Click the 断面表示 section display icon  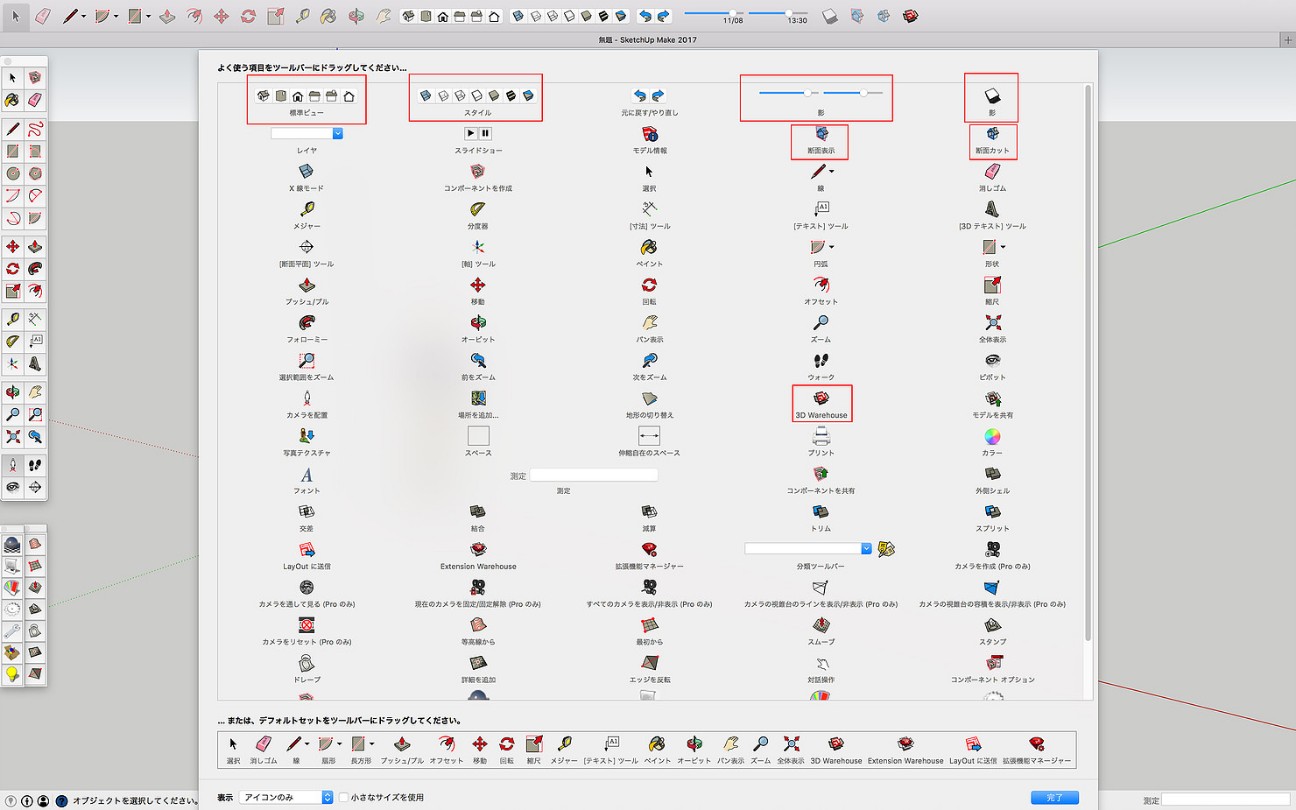tap(821, 134)
